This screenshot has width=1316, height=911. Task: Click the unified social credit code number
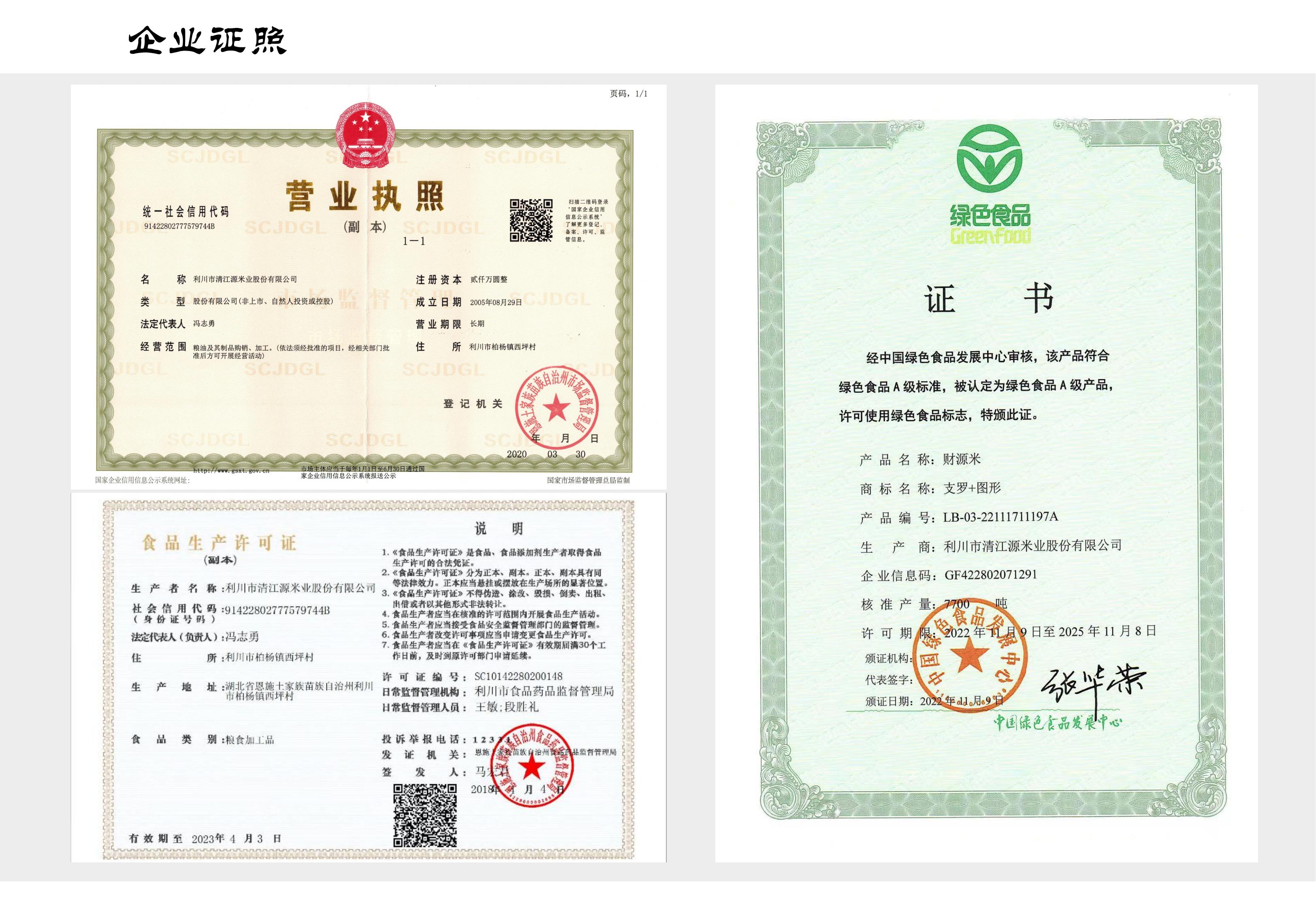click(x=179, y=226)
